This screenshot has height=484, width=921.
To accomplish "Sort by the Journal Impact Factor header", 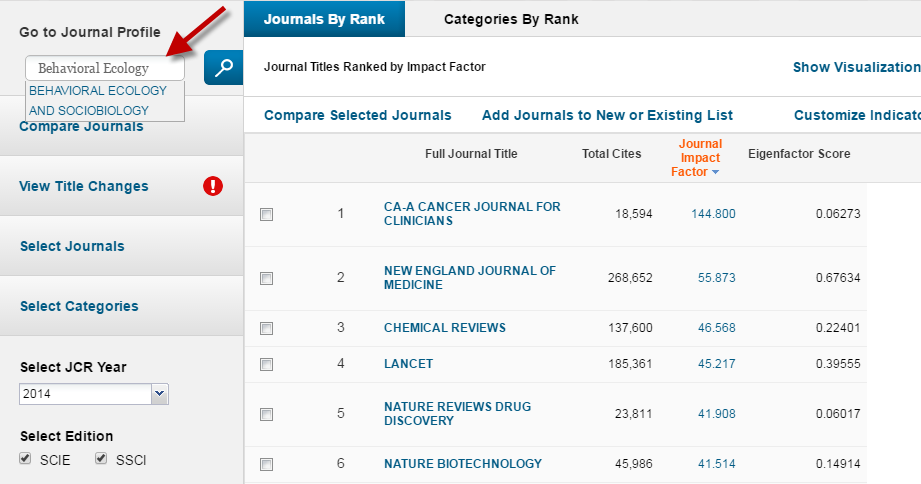I will (x=697, y=157).
